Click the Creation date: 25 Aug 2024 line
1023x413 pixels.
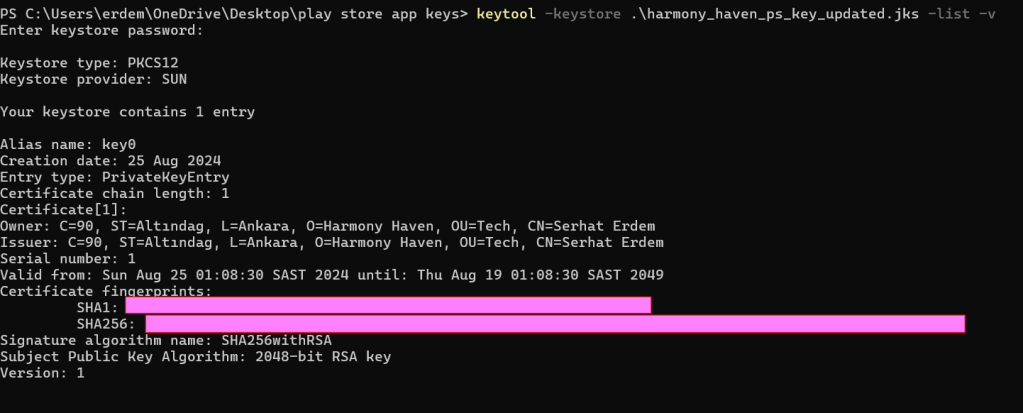[x=110, y=160]
